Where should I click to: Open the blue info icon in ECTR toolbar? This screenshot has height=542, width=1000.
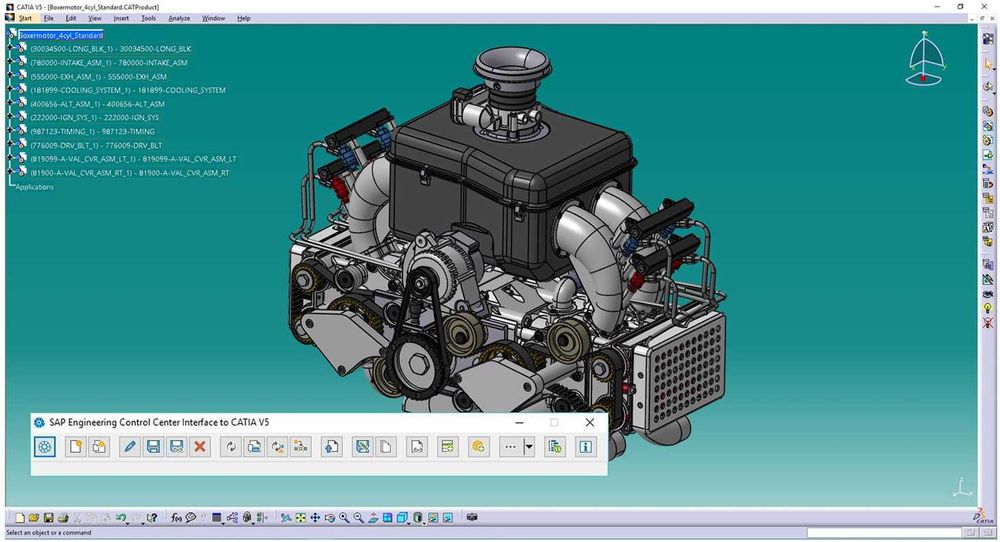[585, 447]
